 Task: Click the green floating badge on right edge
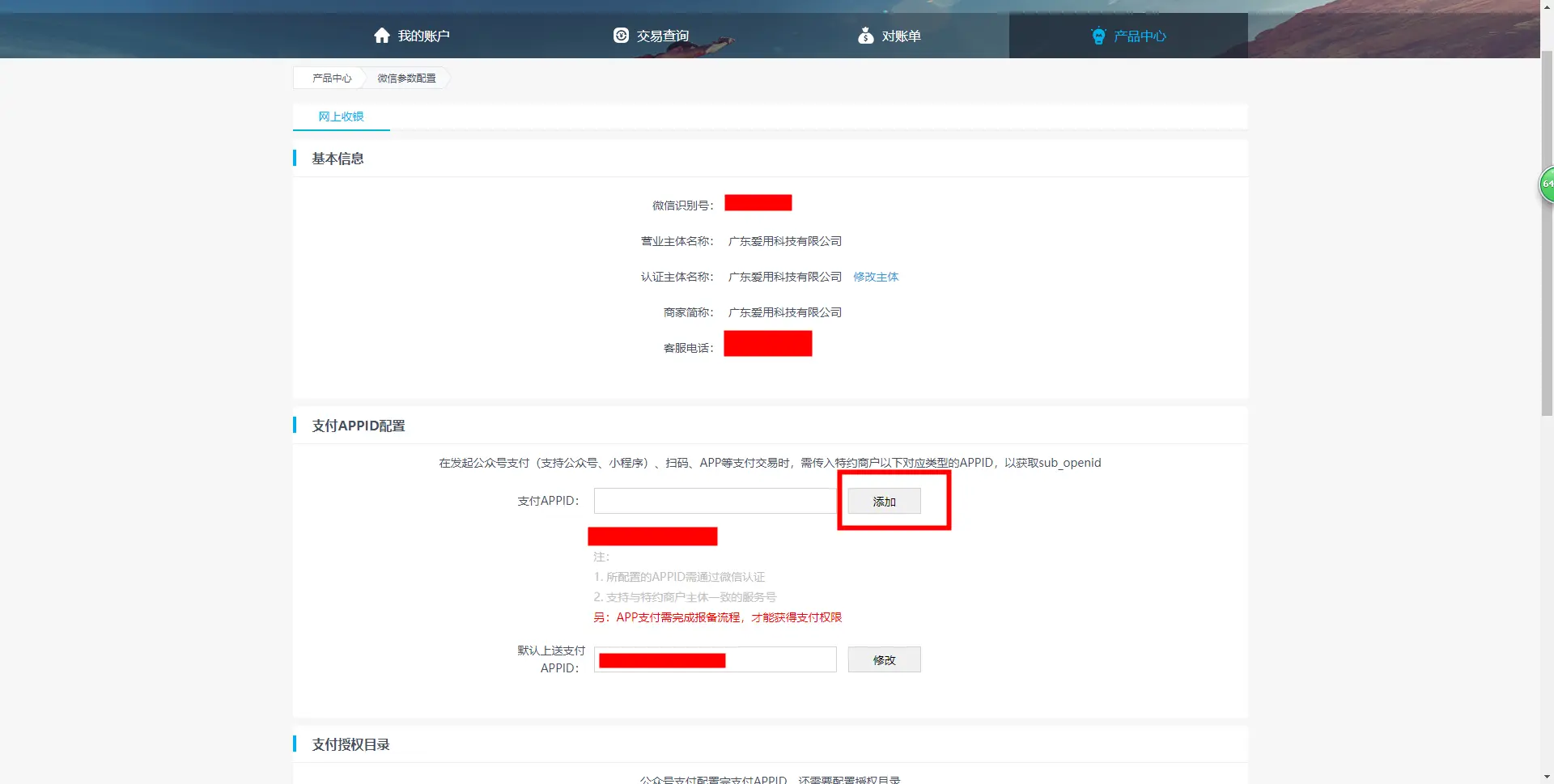click(x=1547, y=184)
